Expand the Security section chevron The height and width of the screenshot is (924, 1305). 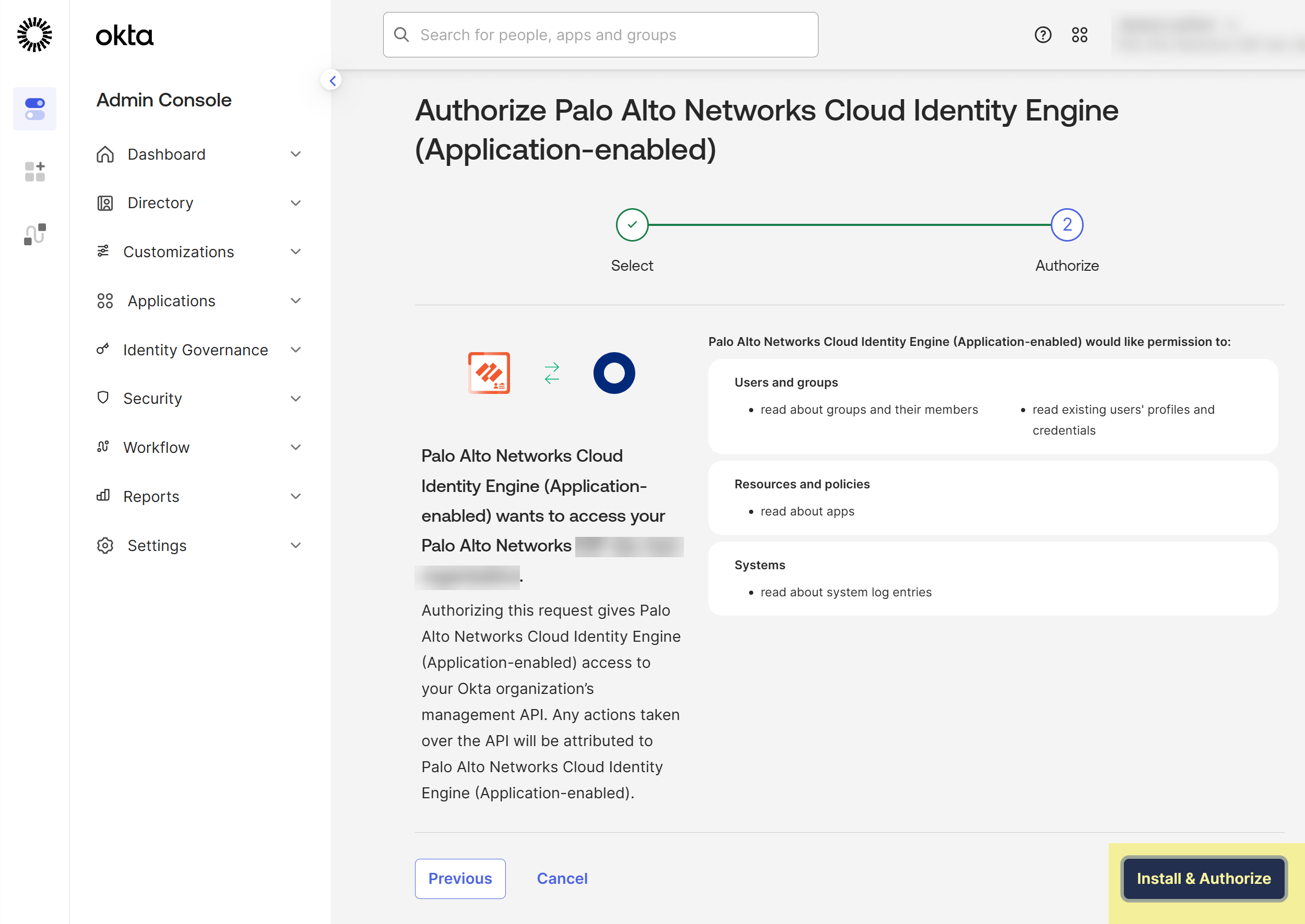[295, 398]
